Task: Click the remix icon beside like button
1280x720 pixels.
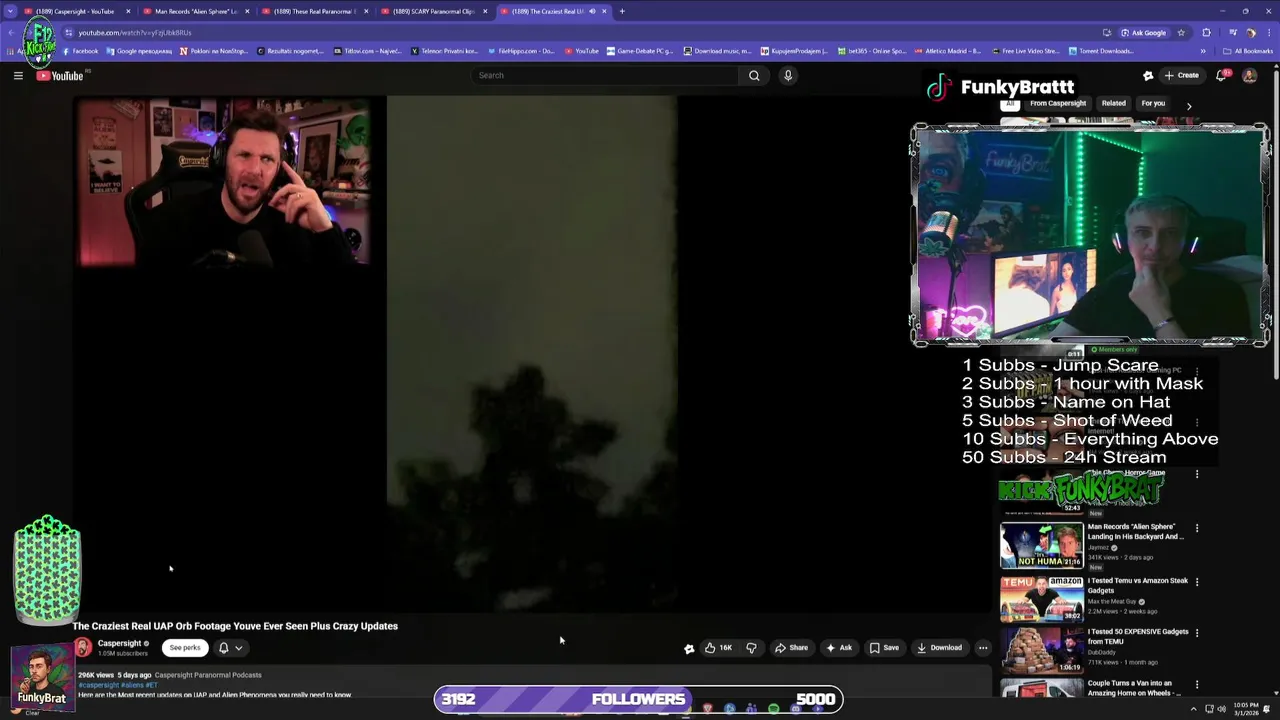Action: click(688, 648)
